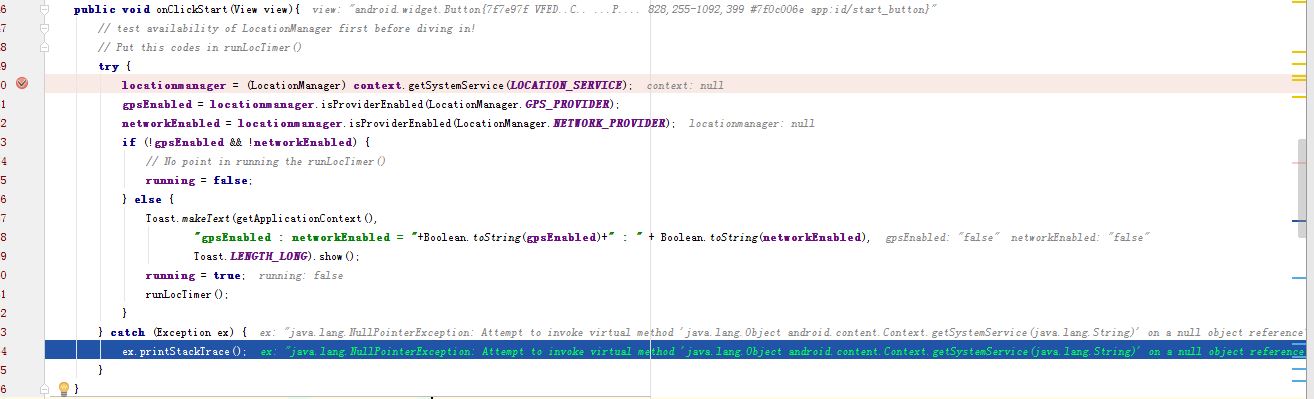
Task: Click 'Toast.makeText(getApplicationContext(),' line
Action: 262,218
